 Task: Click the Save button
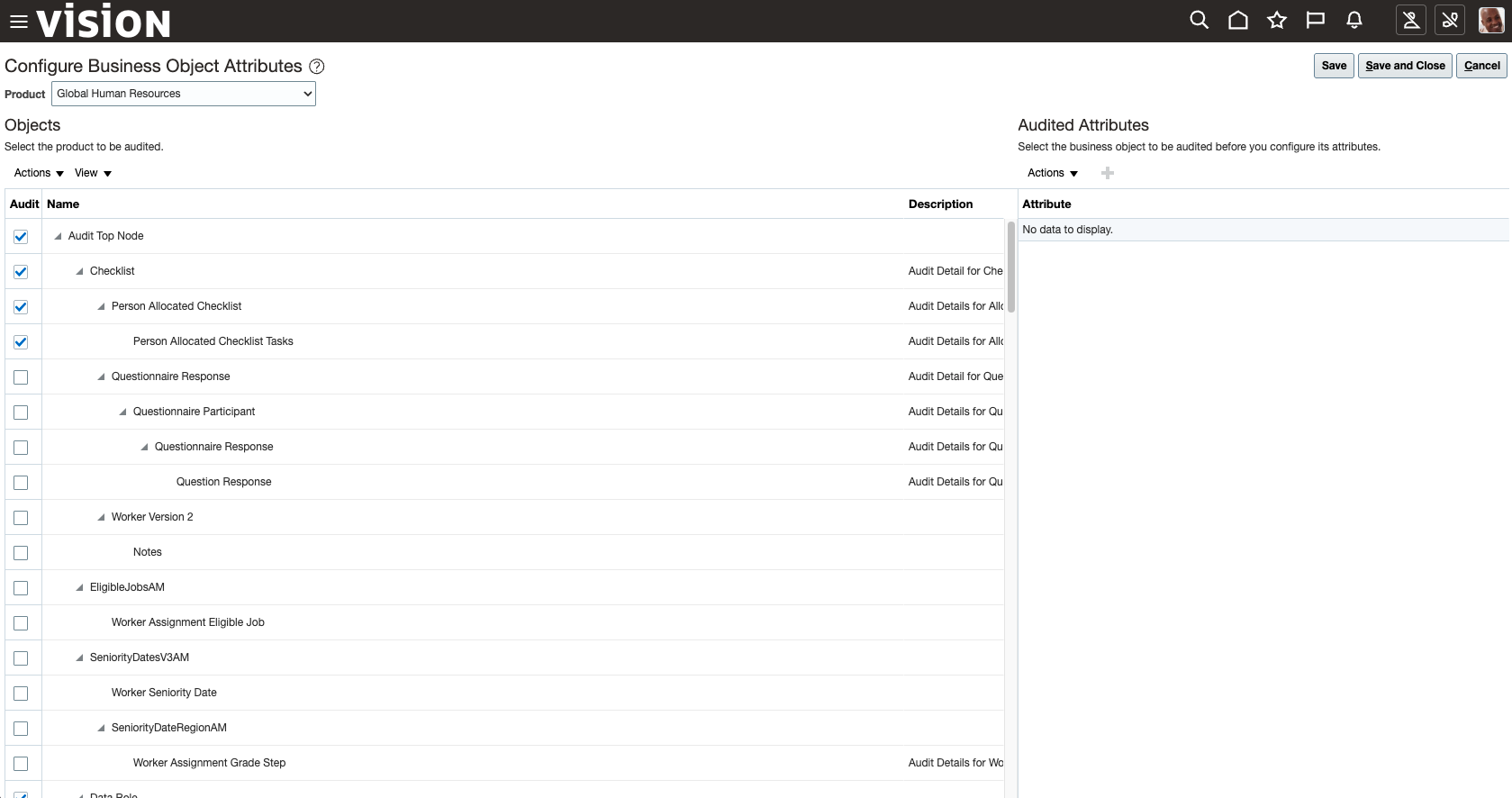coord(1334,66)
